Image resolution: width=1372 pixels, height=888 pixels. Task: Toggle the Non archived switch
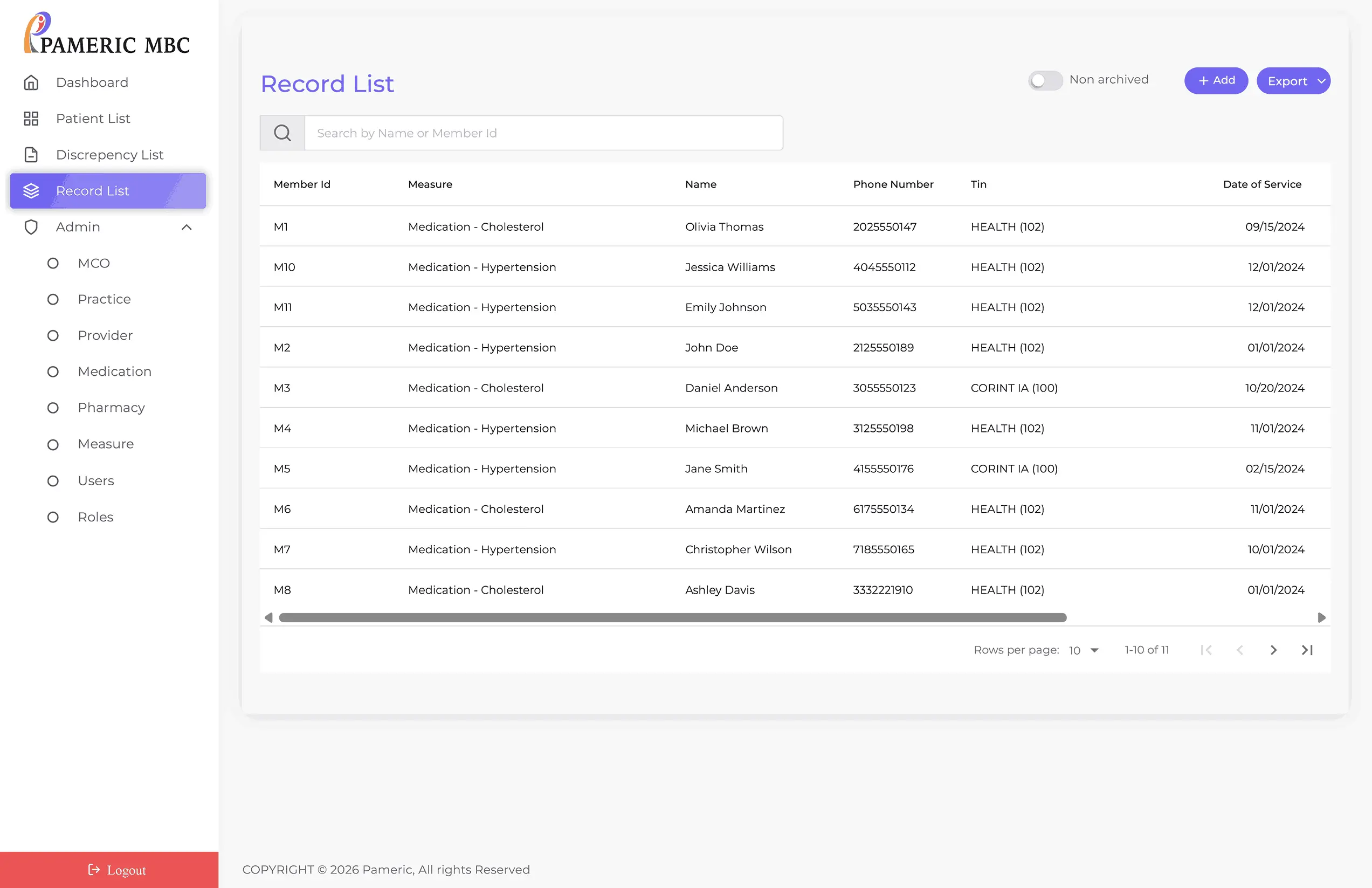click(1045, 80)
